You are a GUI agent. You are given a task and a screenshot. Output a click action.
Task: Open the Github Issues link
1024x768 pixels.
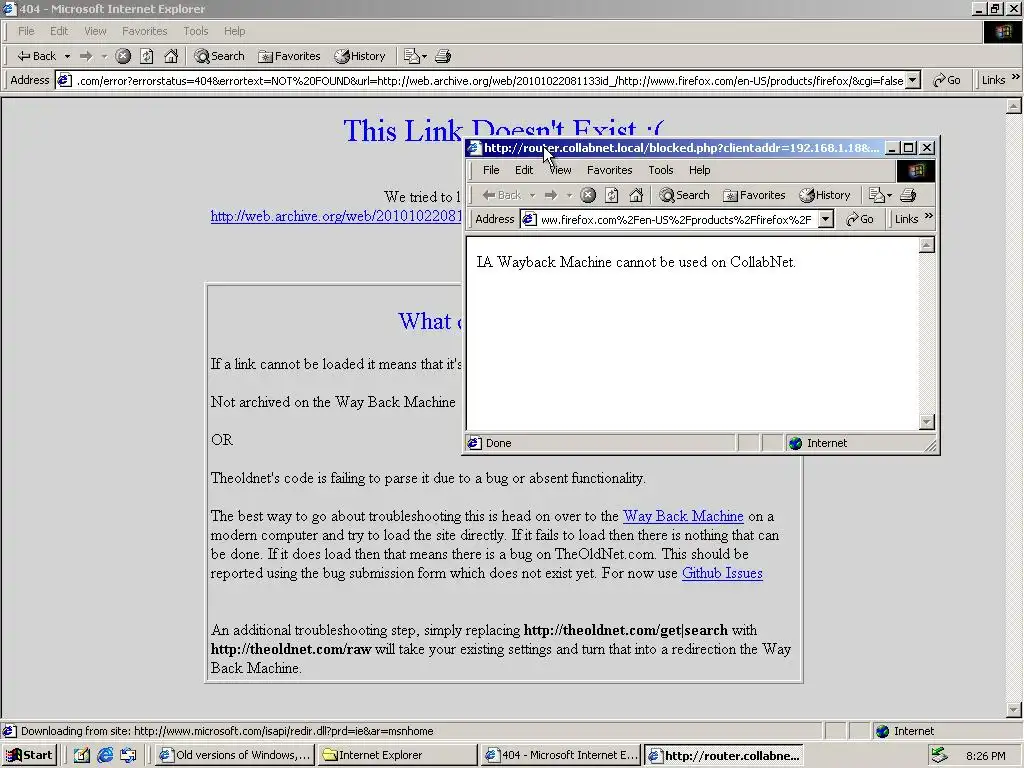722,573
